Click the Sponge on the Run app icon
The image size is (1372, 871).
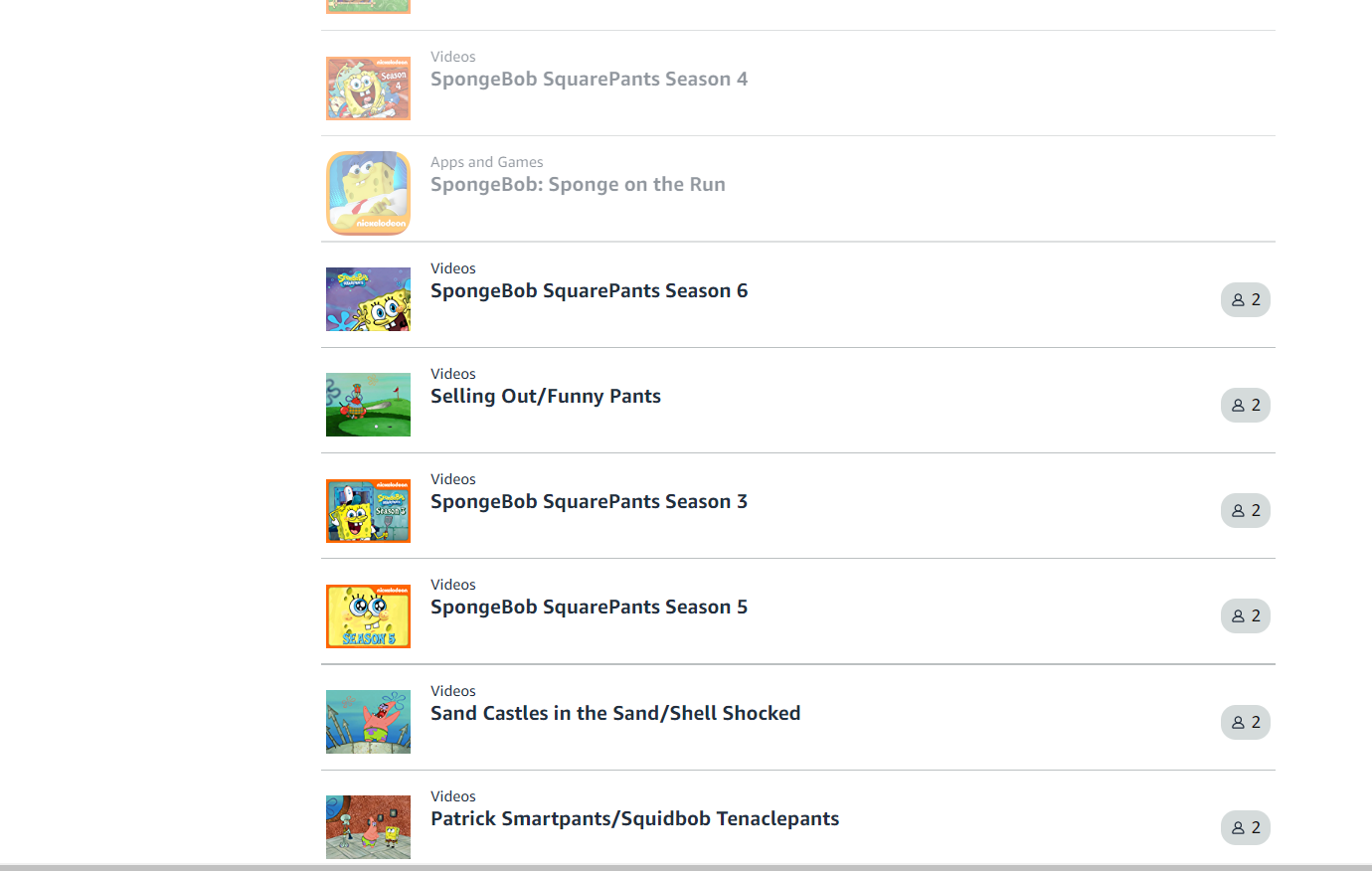[x=368, y=193]
